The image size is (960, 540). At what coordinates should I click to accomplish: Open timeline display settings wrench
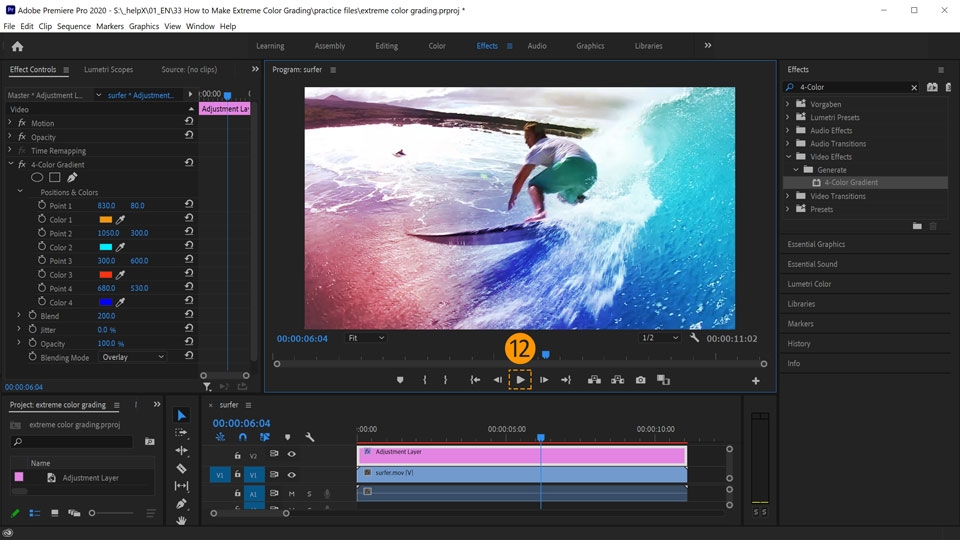pyautogui.click(x=310, y=437)
